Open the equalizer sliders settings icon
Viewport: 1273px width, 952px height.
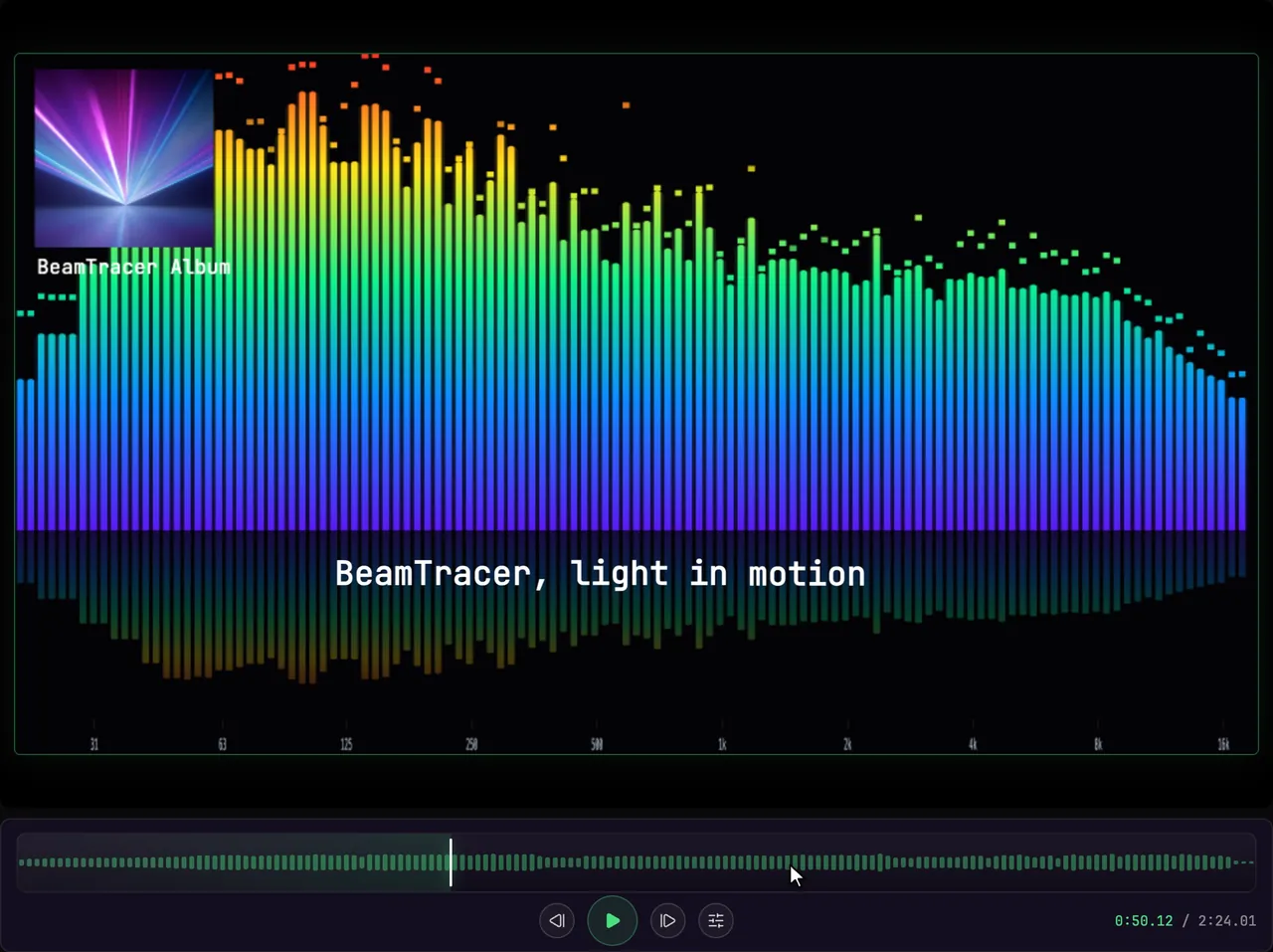716,920
